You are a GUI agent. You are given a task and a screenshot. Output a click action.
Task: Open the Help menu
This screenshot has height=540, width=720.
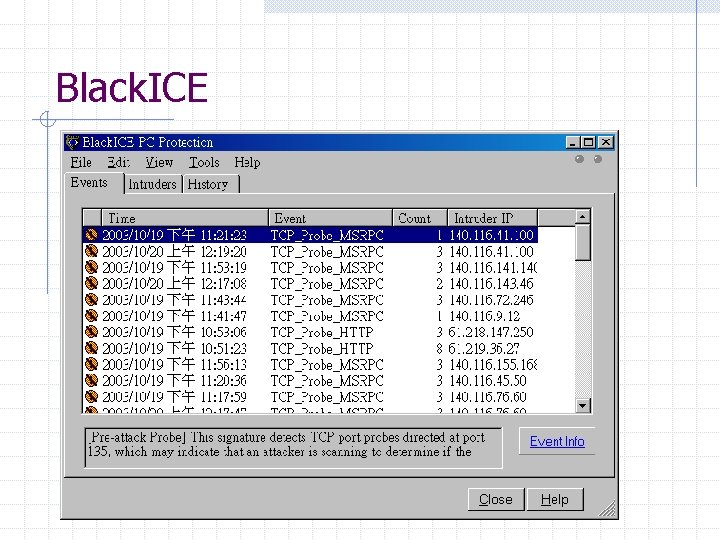point(247,163)
